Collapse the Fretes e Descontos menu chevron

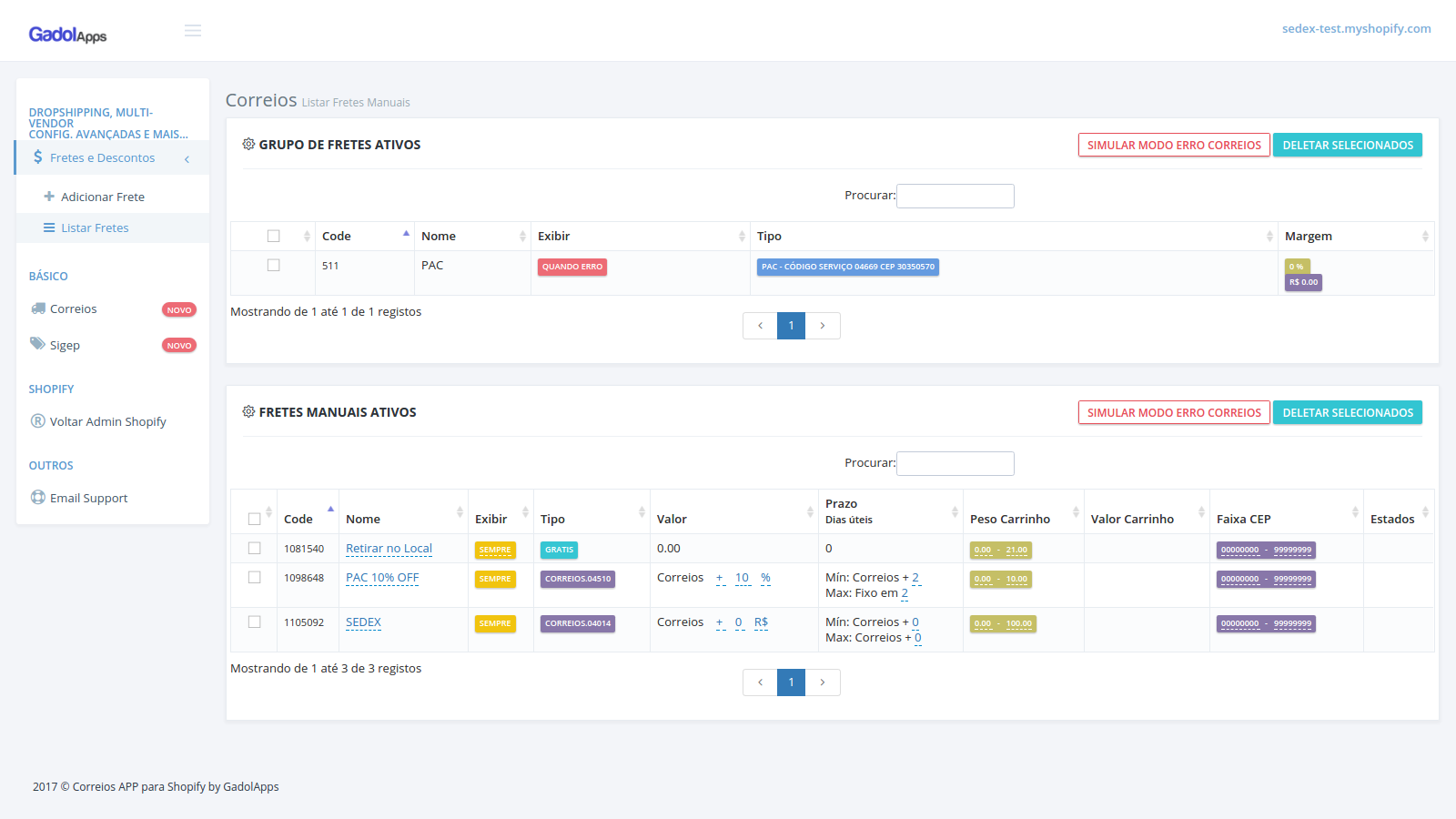(x=187, y=159)
